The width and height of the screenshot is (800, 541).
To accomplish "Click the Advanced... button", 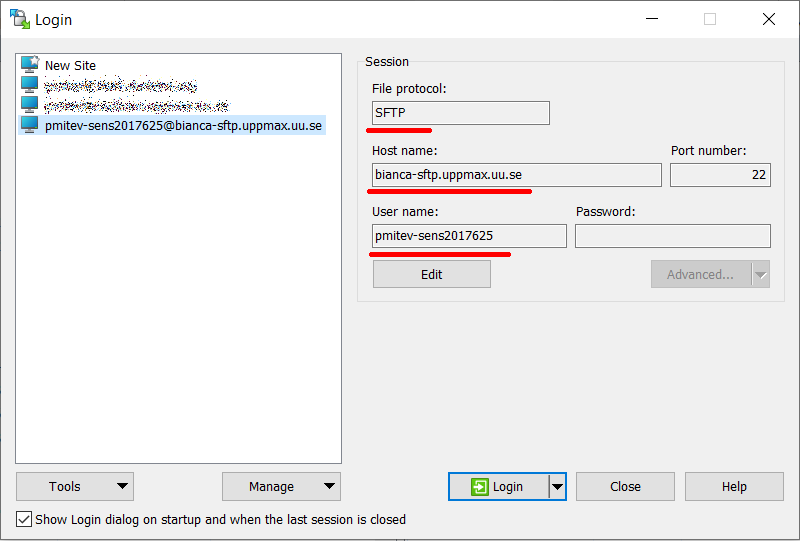I will coord(701,275).
